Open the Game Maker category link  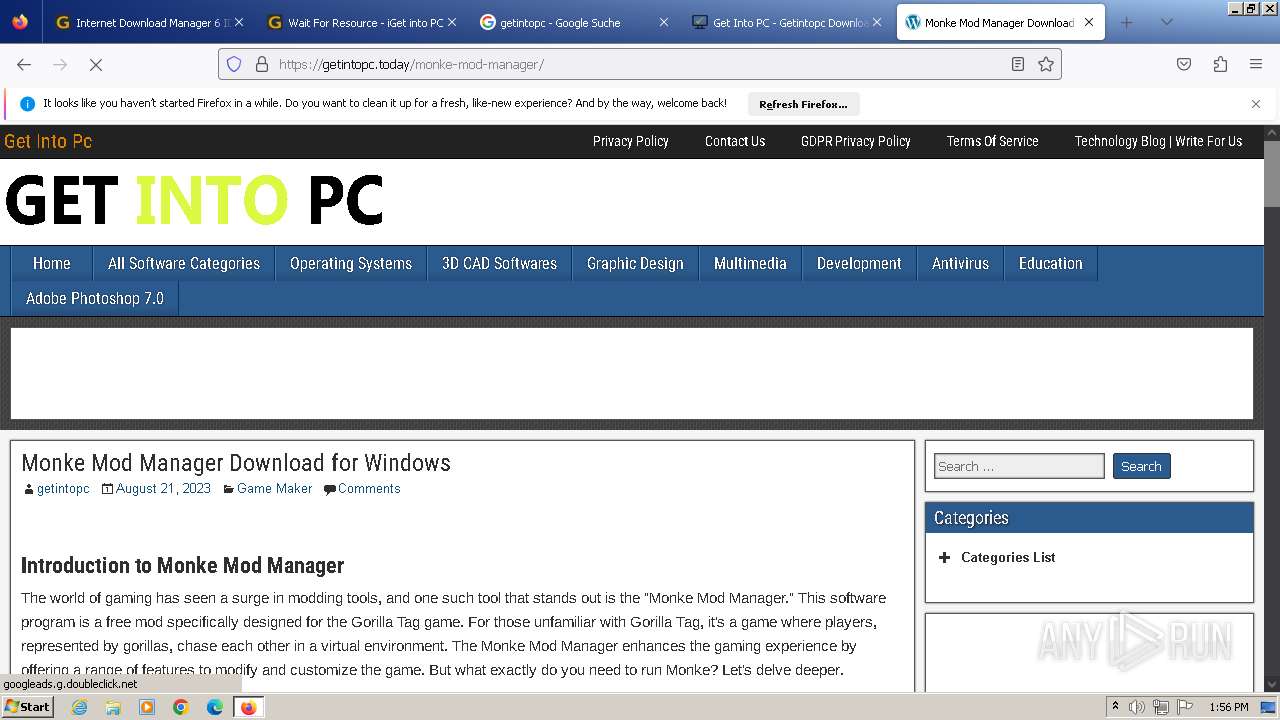(x=275, y=489)
